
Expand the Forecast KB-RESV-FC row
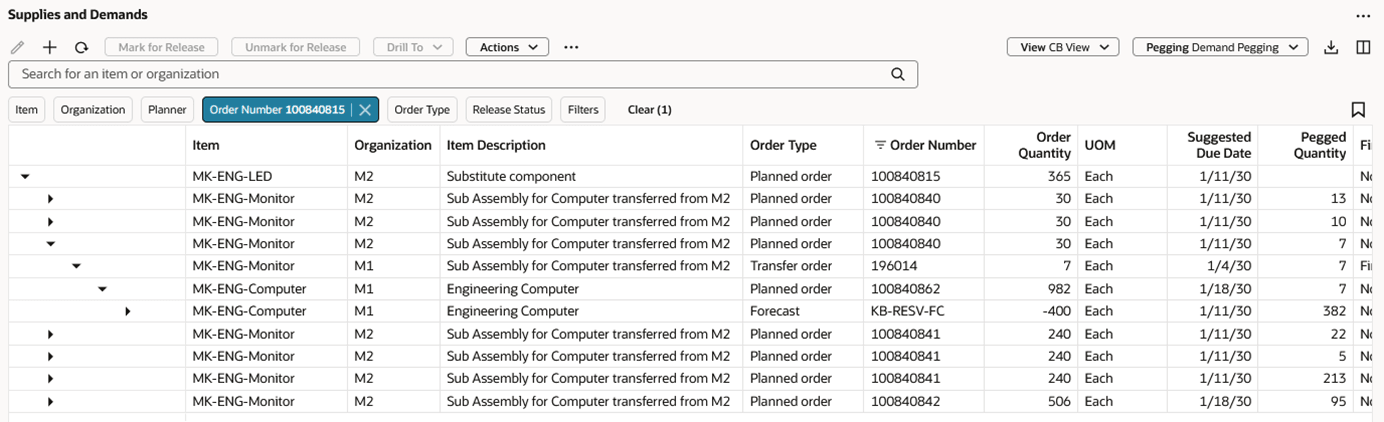click(128, 312)
